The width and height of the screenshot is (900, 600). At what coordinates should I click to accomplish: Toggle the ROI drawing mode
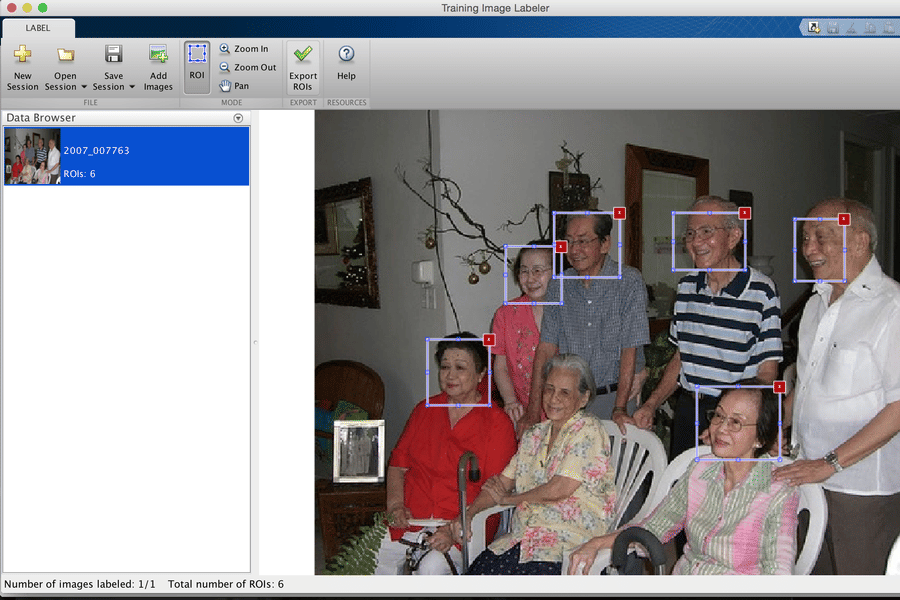coord(197,63)
